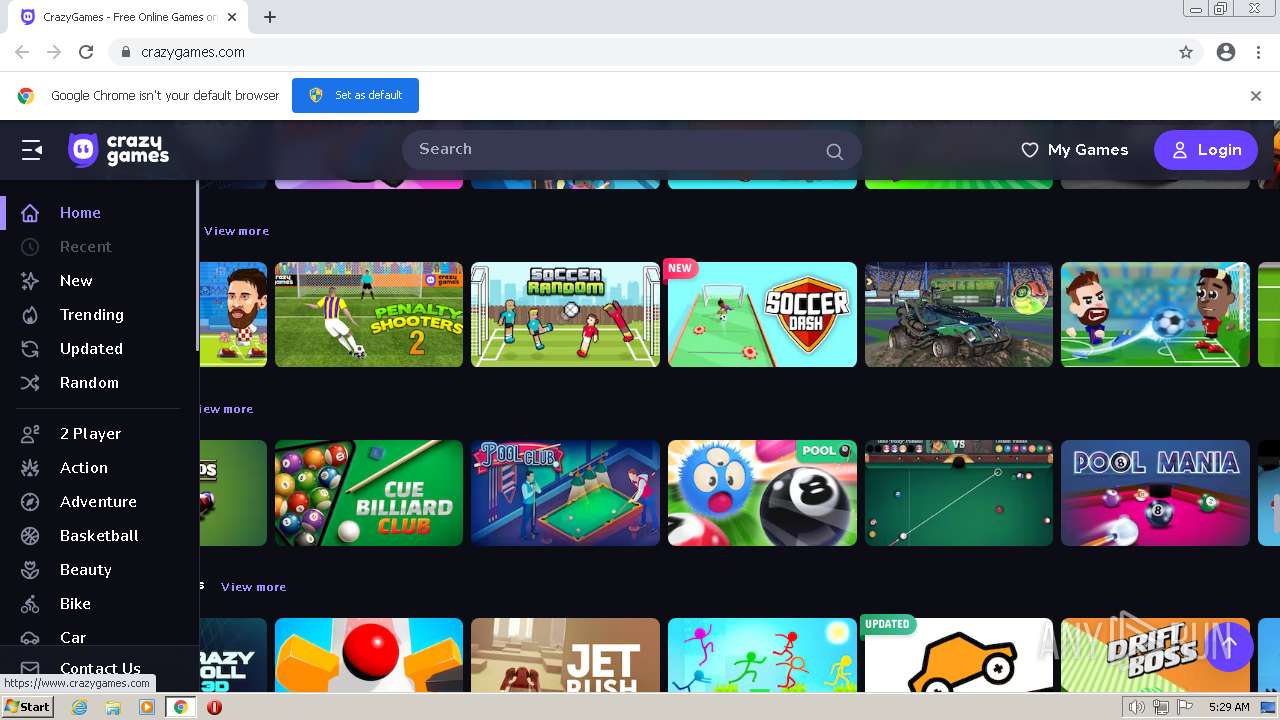Screen dimensions: 1280x720
Task: Open the Adventure category
Action: point(98,502)
